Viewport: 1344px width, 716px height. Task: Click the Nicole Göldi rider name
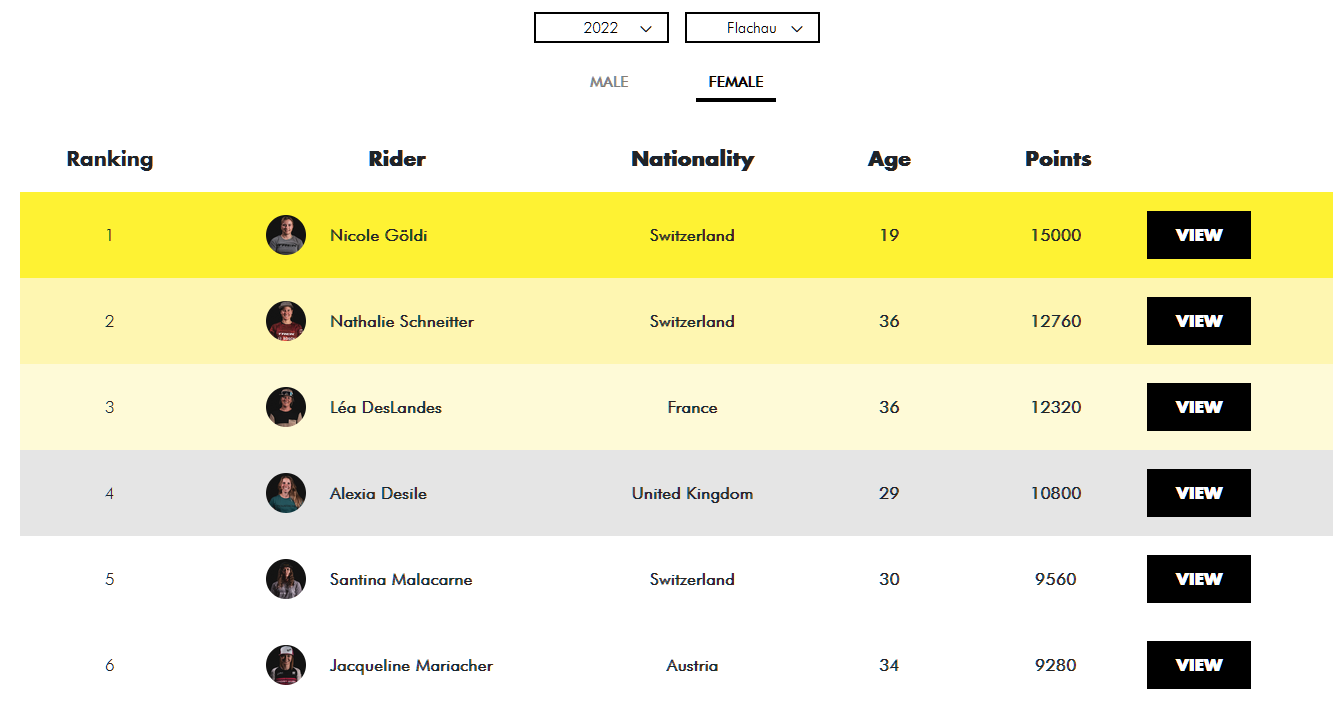click(x=379, y=236)
